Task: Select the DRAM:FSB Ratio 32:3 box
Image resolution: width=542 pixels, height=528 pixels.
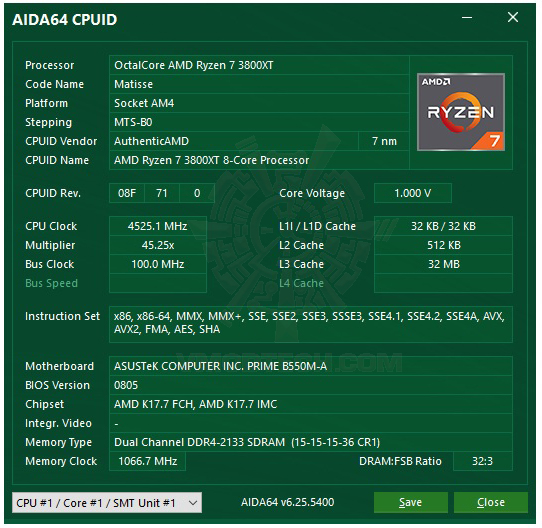Action: pos(483,461)
